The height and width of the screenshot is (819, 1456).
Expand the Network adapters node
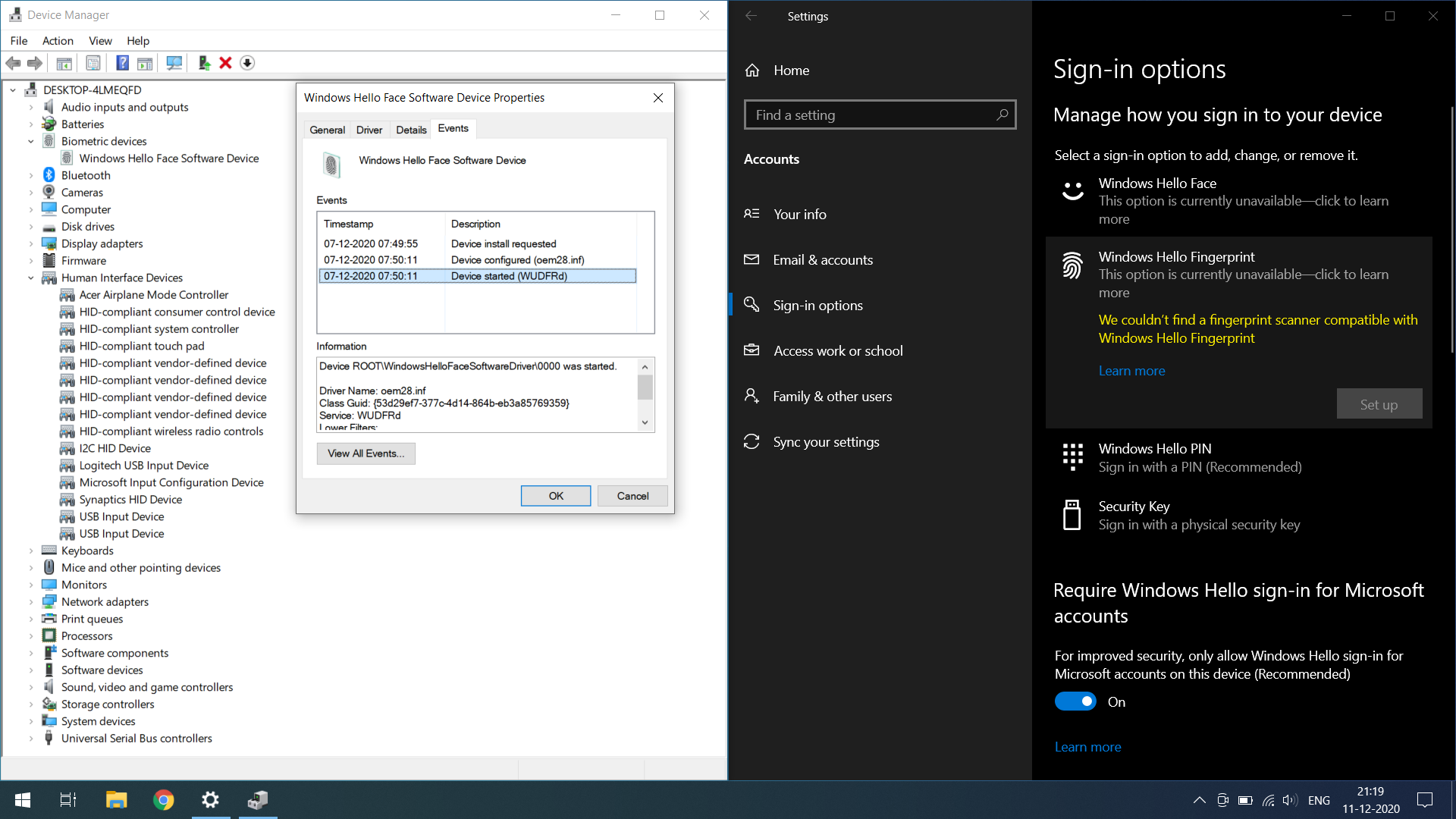tap(31, 602)
